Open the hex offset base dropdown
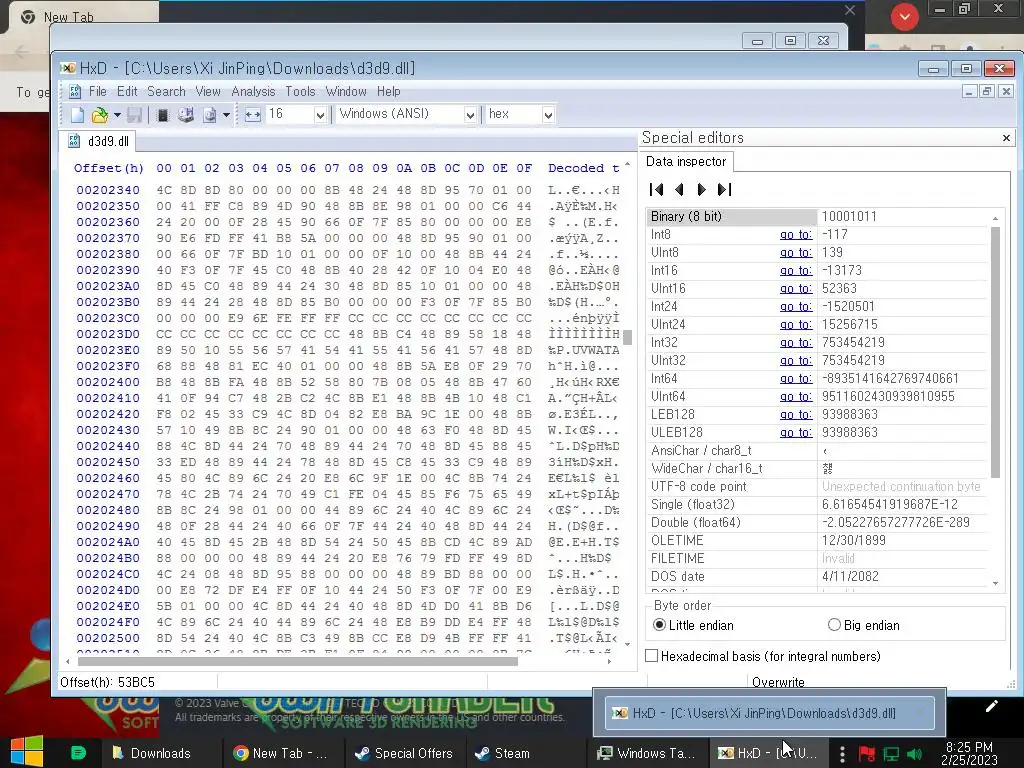This screenshot has width=1024, height=768. (548, 115)
